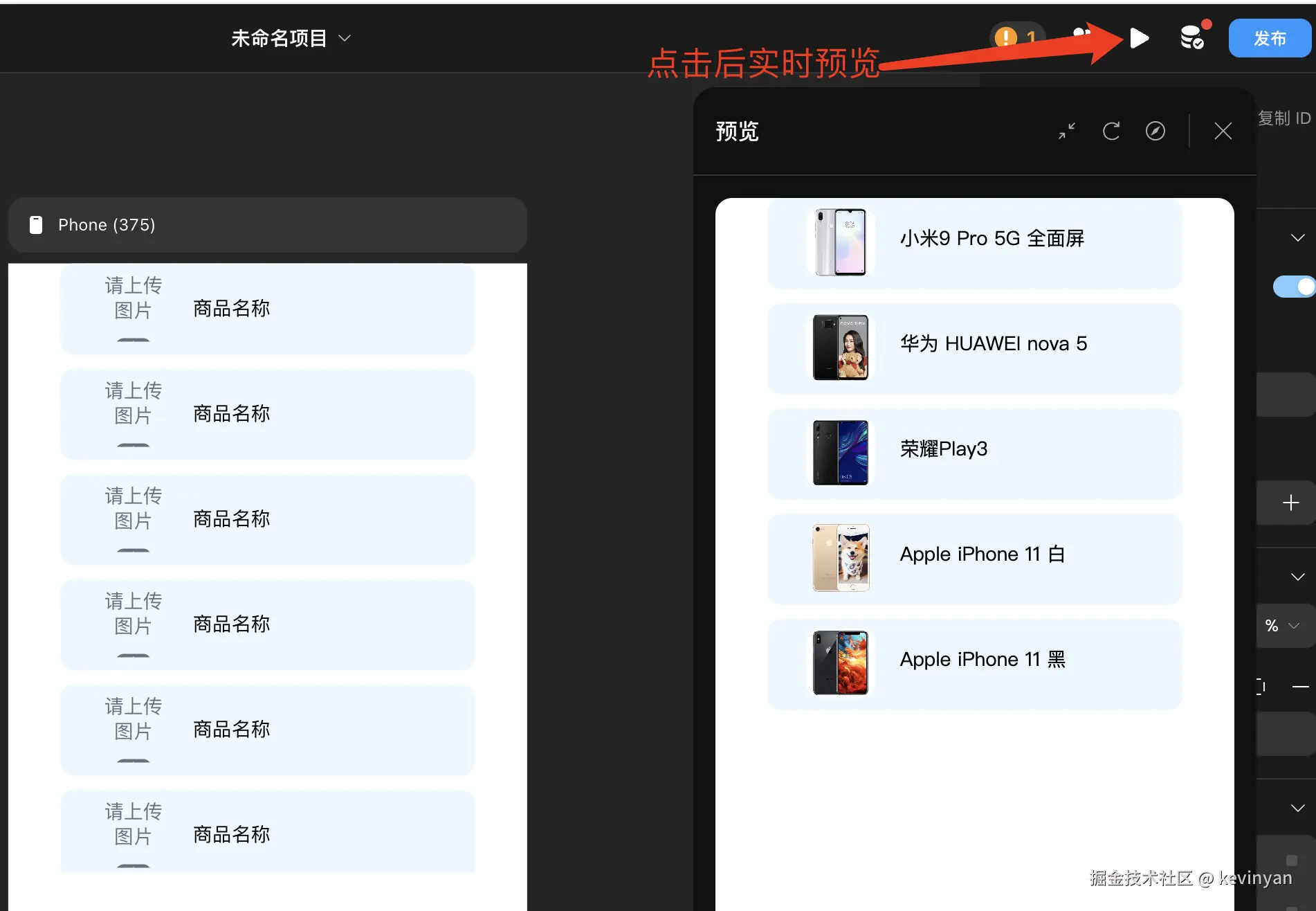
Task: Click the minus icon in the right panel
Action: [x=1300, y=687]
